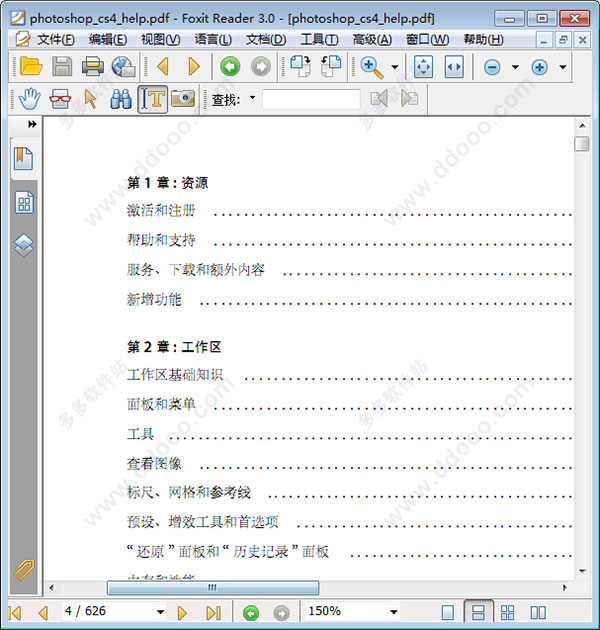Print the document using the printer icon
This screenshot has width=600, height=630.
92,67
